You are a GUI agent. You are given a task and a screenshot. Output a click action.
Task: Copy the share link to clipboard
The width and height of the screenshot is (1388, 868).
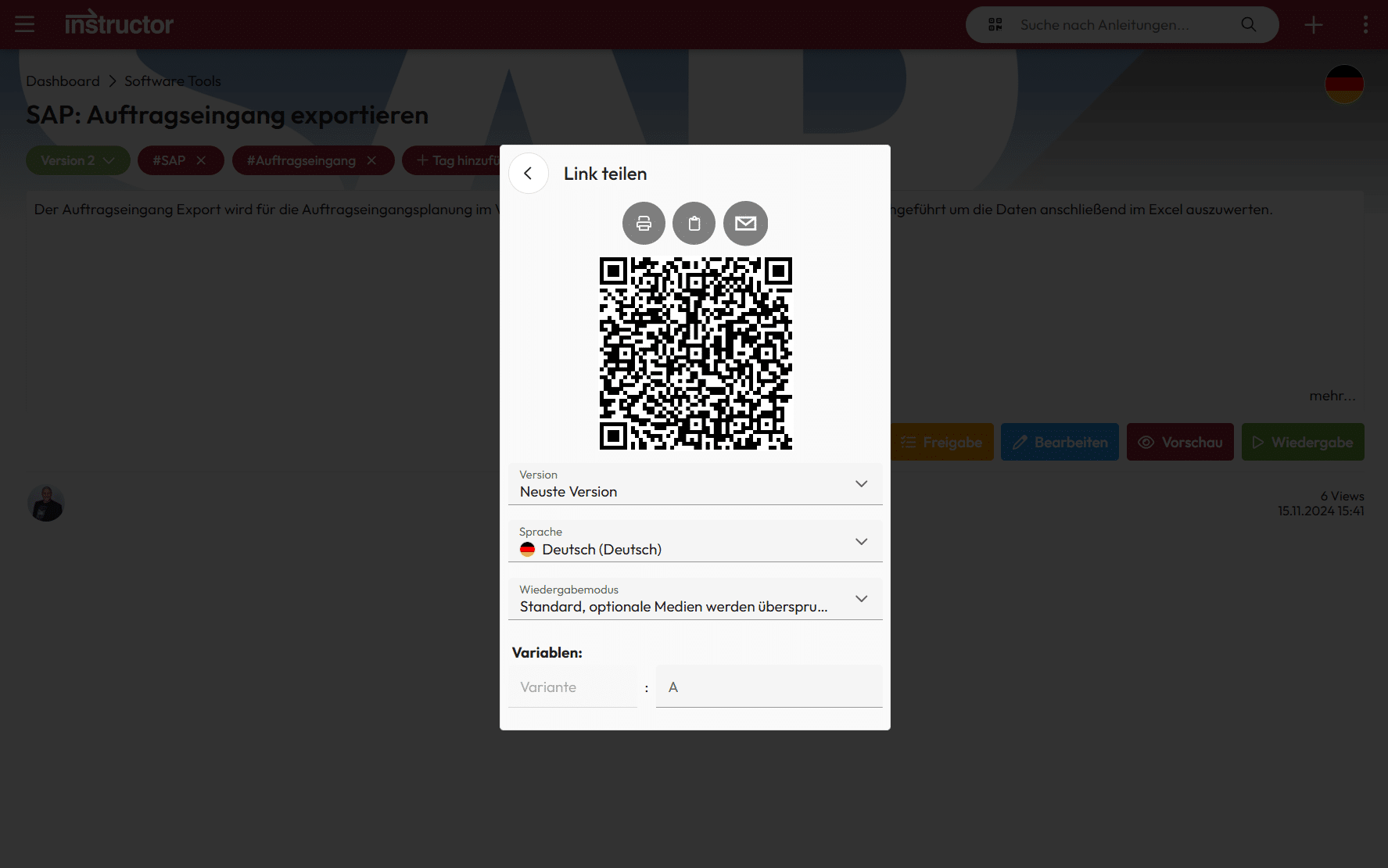coord(694,223)
